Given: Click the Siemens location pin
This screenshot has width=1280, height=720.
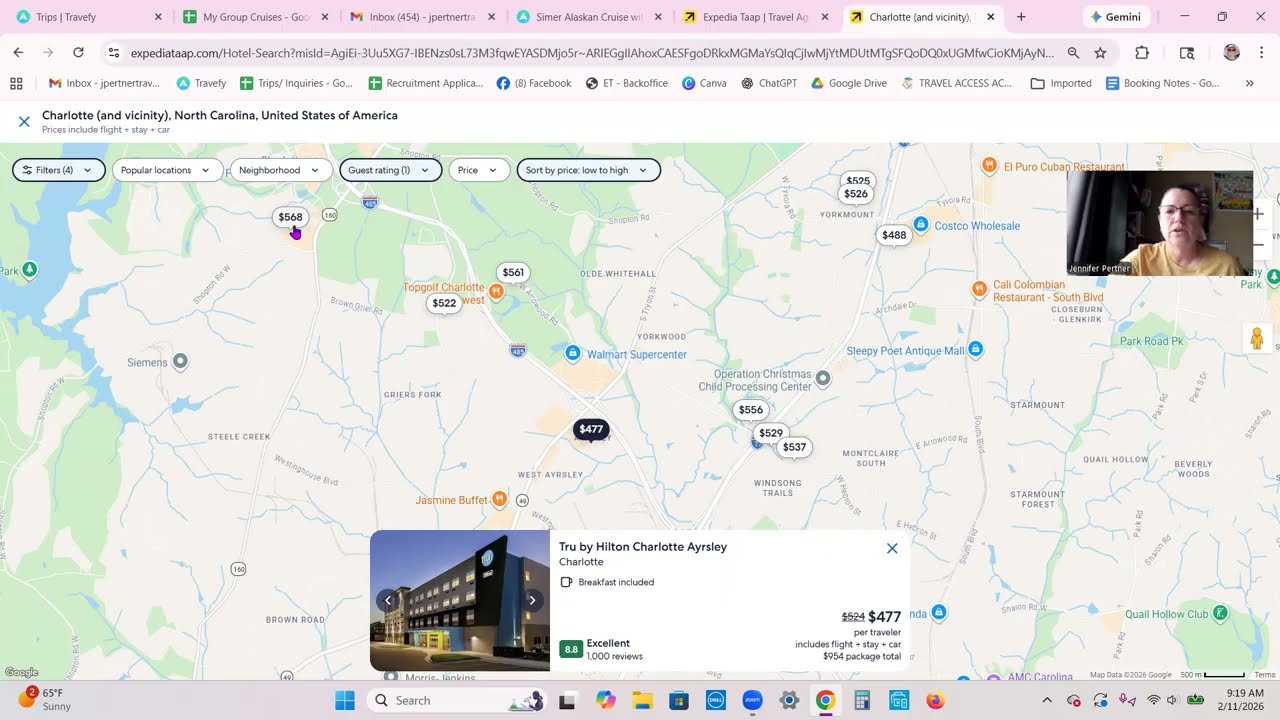Looking at the screenshot, I should point(180,361).
